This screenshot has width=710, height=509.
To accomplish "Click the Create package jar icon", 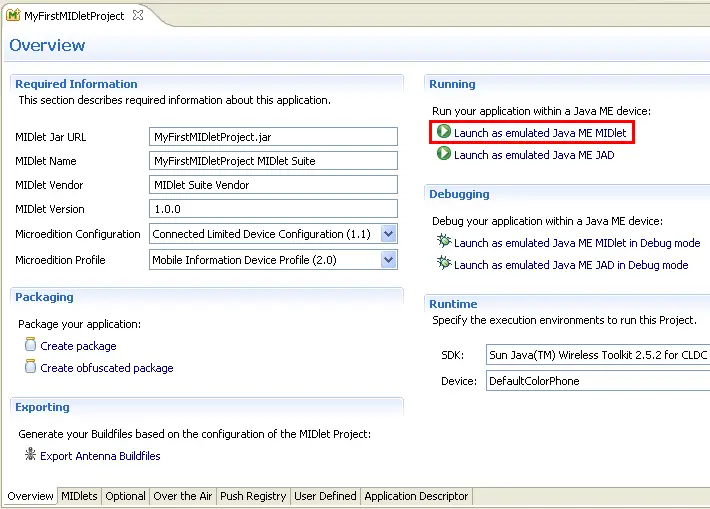I will [30, 345].
